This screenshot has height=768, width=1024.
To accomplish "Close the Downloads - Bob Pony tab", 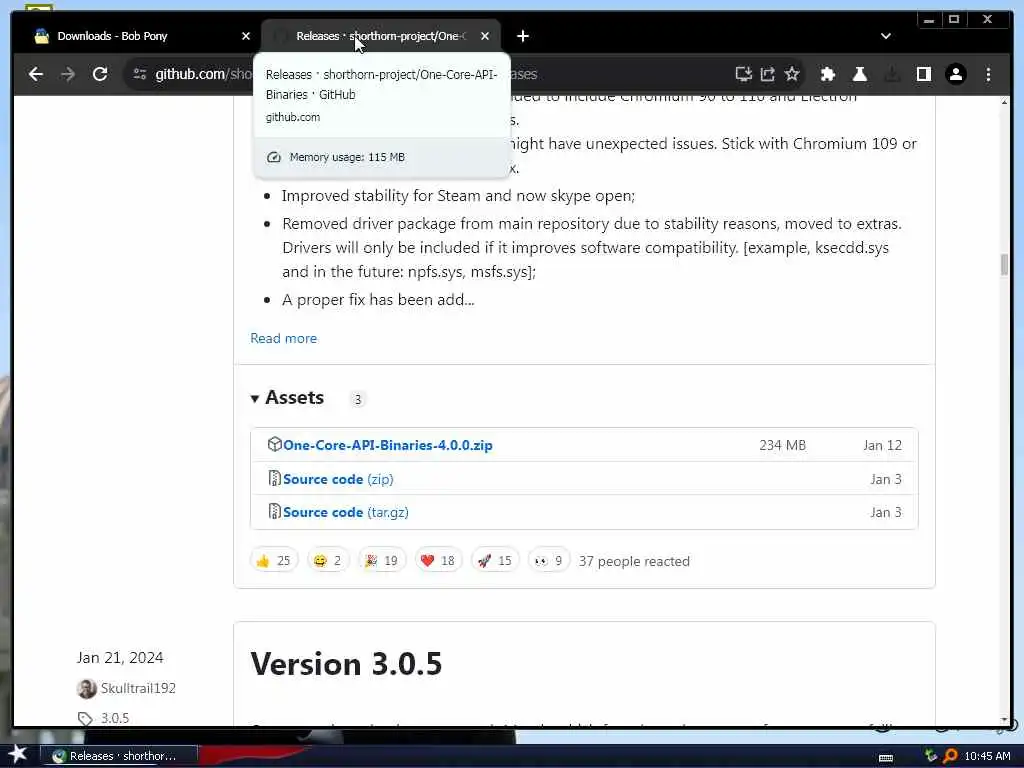I will click(246, 37).
